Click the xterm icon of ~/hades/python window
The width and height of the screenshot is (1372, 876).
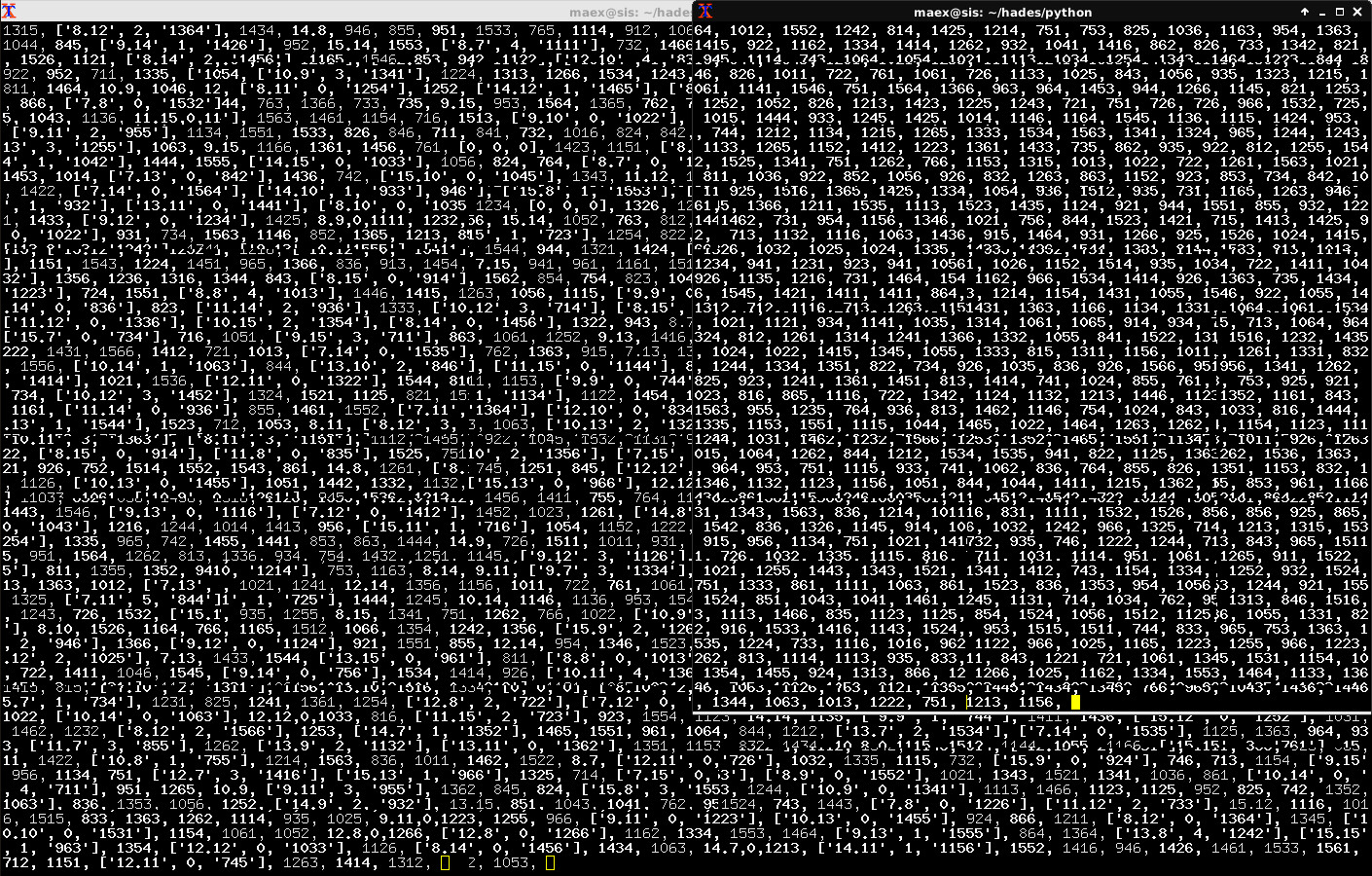704,12
